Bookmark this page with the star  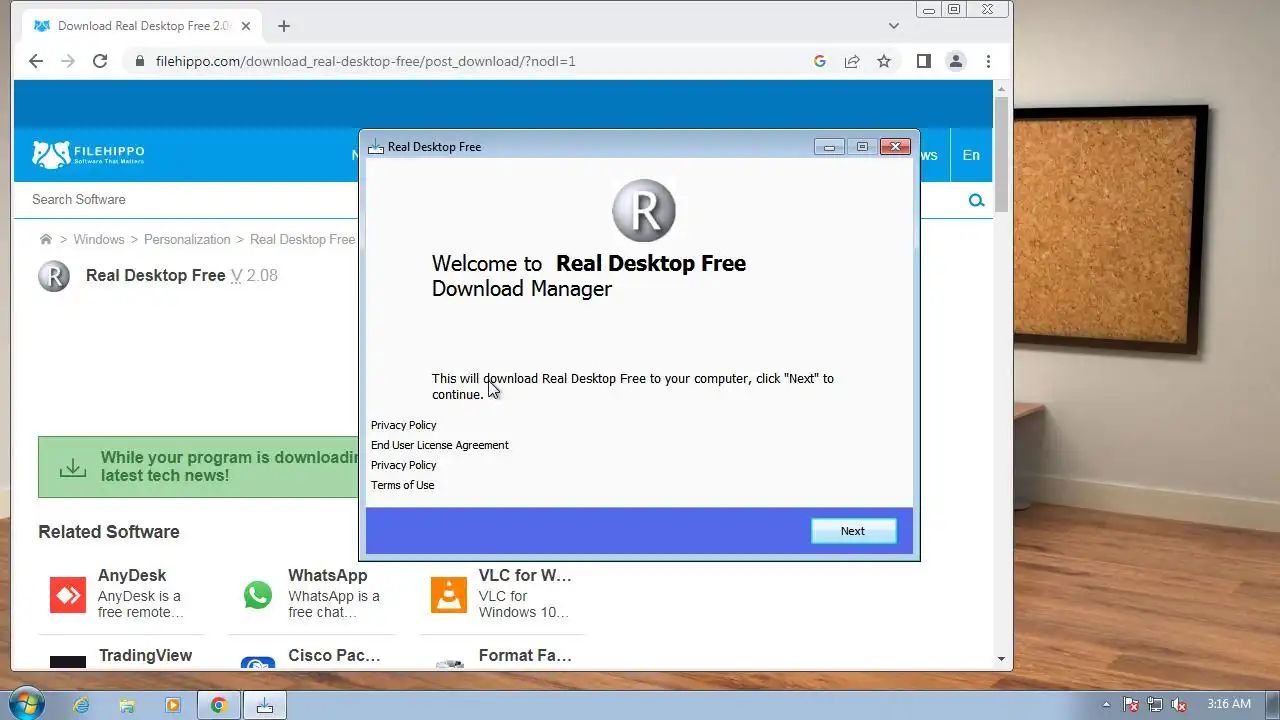(884, 61)
